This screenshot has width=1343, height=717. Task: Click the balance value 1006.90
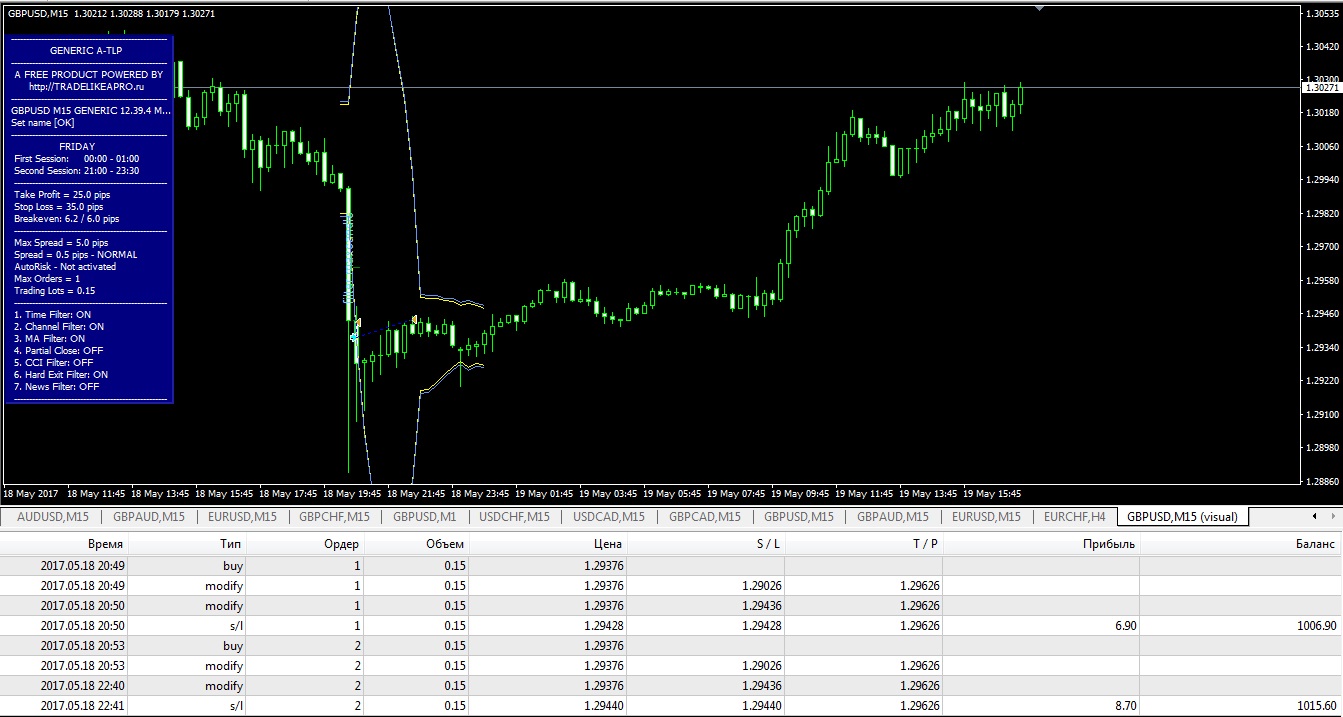[1315, 626]
